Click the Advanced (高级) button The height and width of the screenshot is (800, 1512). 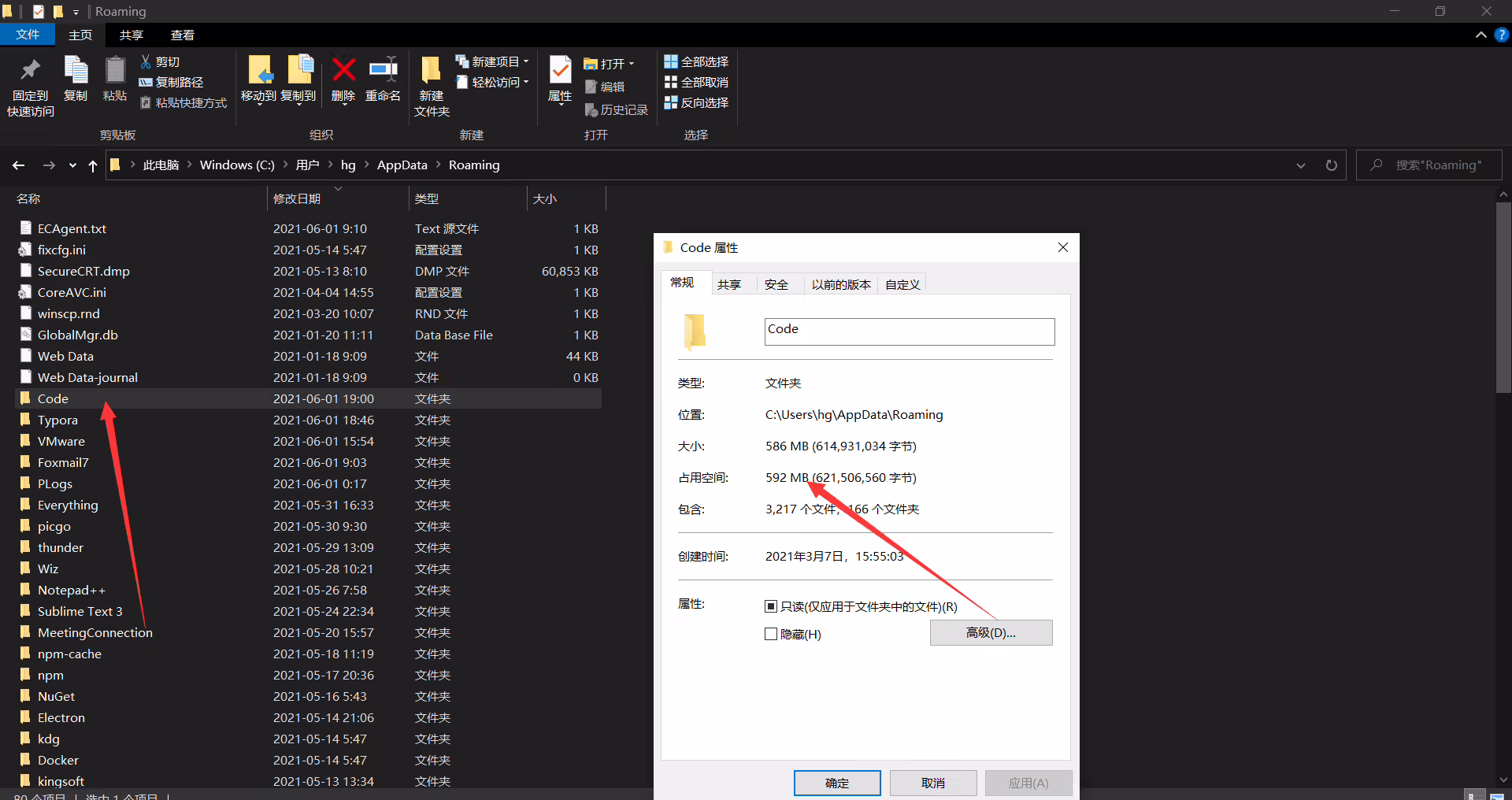991,633
